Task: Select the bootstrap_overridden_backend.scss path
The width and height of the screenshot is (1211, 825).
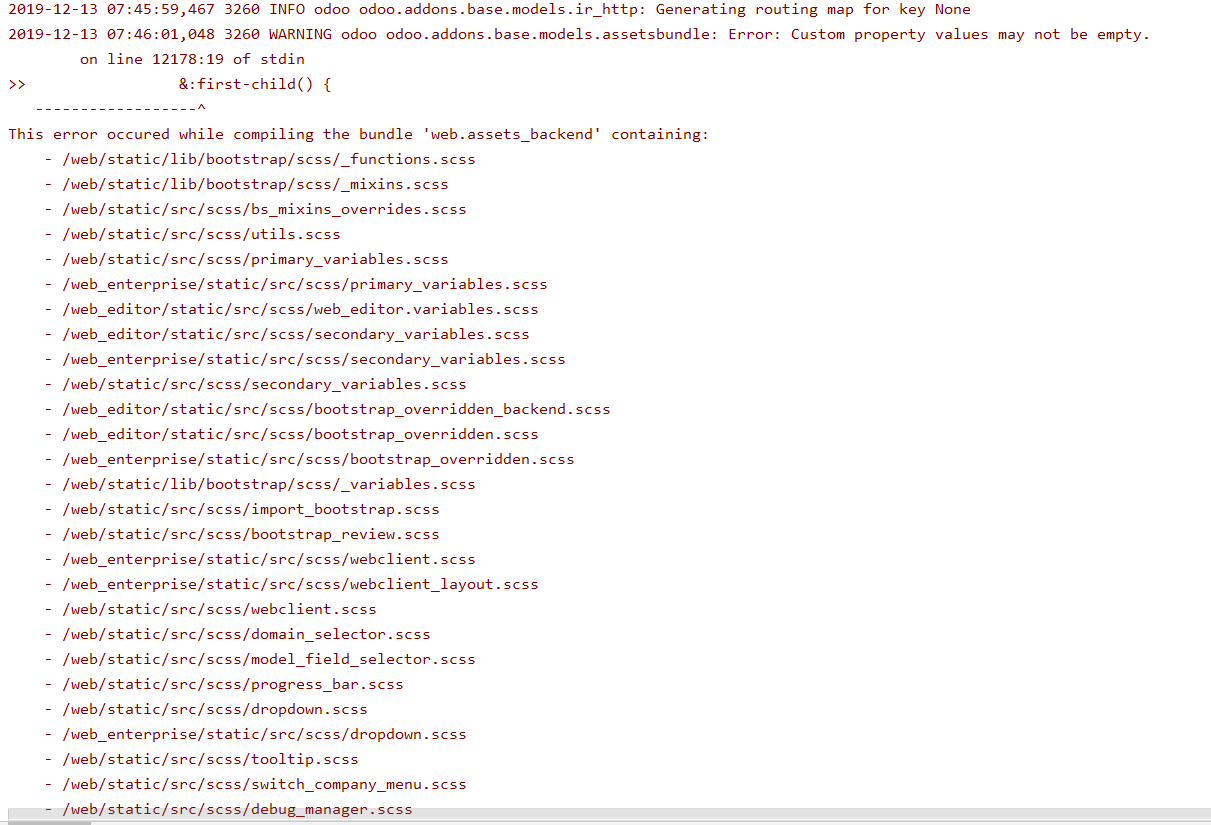Action: 336,409
